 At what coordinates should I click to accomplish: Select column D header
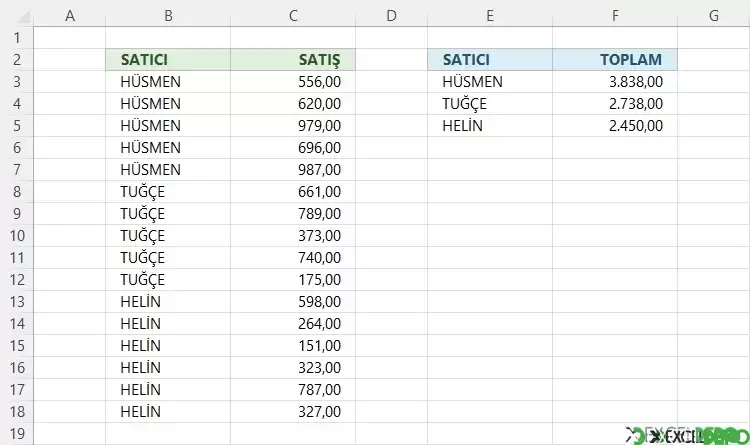click(391, 16)
